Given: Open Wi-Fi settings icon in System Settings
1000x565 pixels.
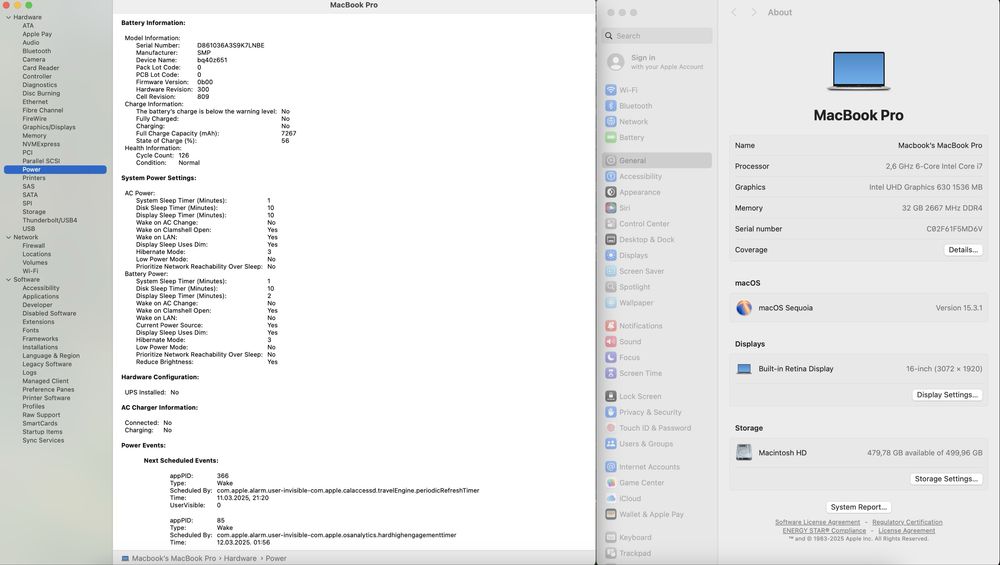Looking at the screenshot, I should click(611, 90).
